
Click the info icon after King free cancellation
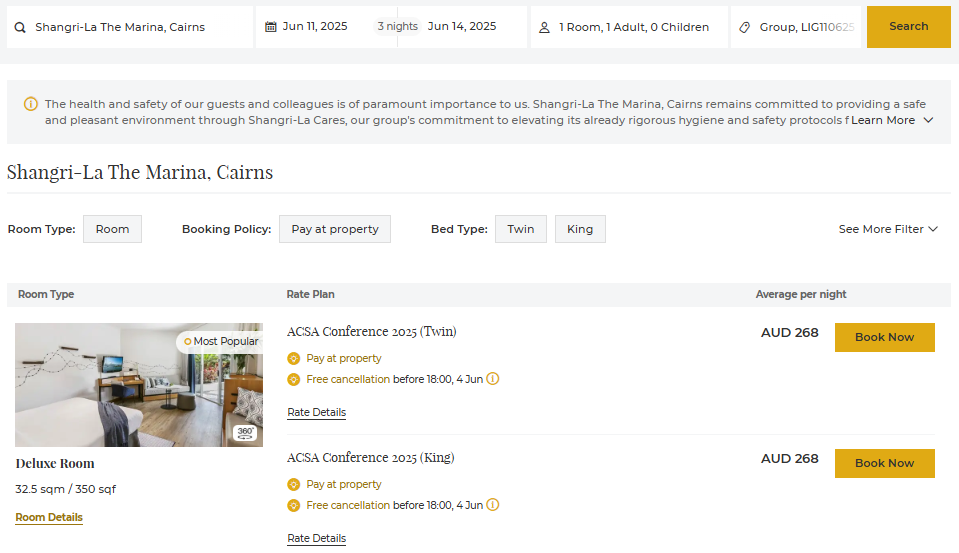(x=492, y=505)
